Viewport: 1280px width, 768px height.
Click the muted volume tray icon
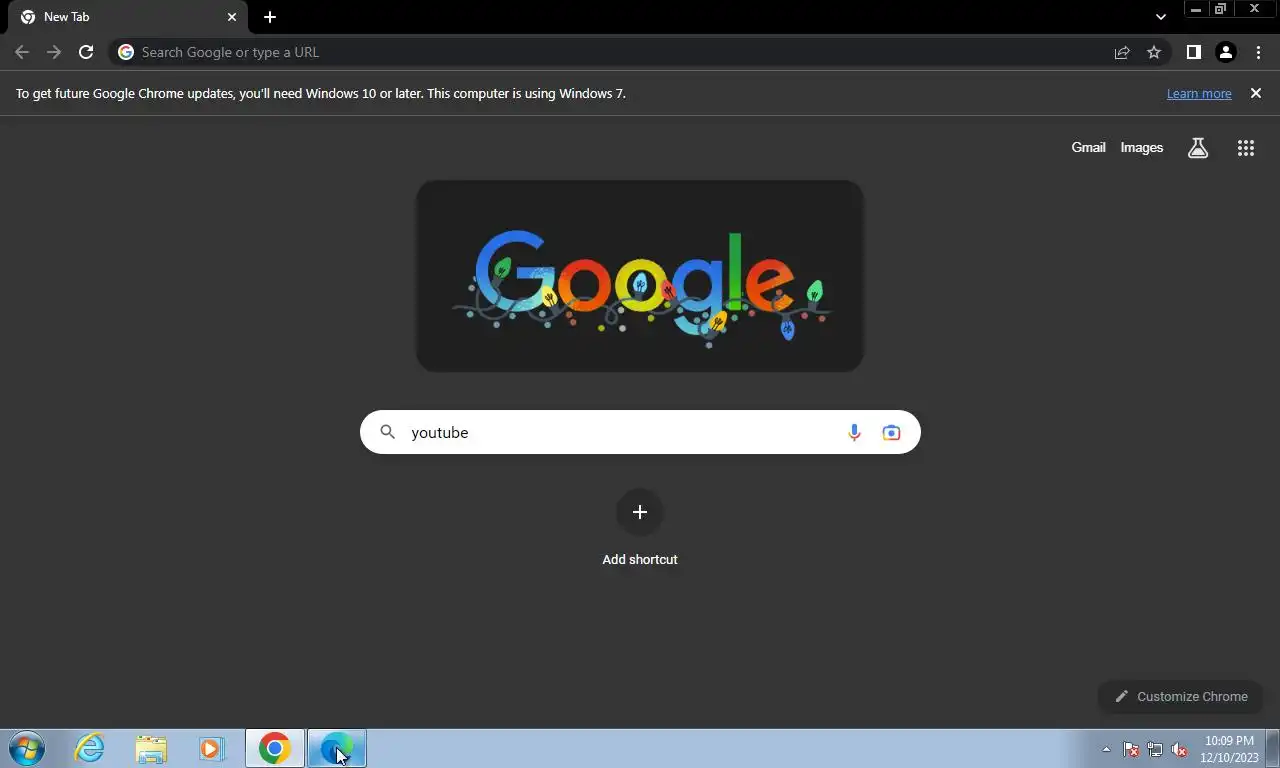coord(1179,749)
